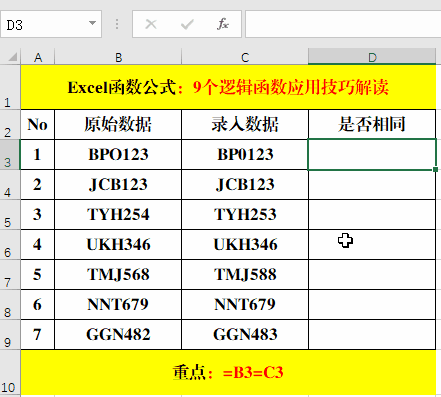Image resolution: width=441 pixels, height=397 pixels.
Task: Select the 'UKH346' cell in column C
Action: [x=245, y=244]
